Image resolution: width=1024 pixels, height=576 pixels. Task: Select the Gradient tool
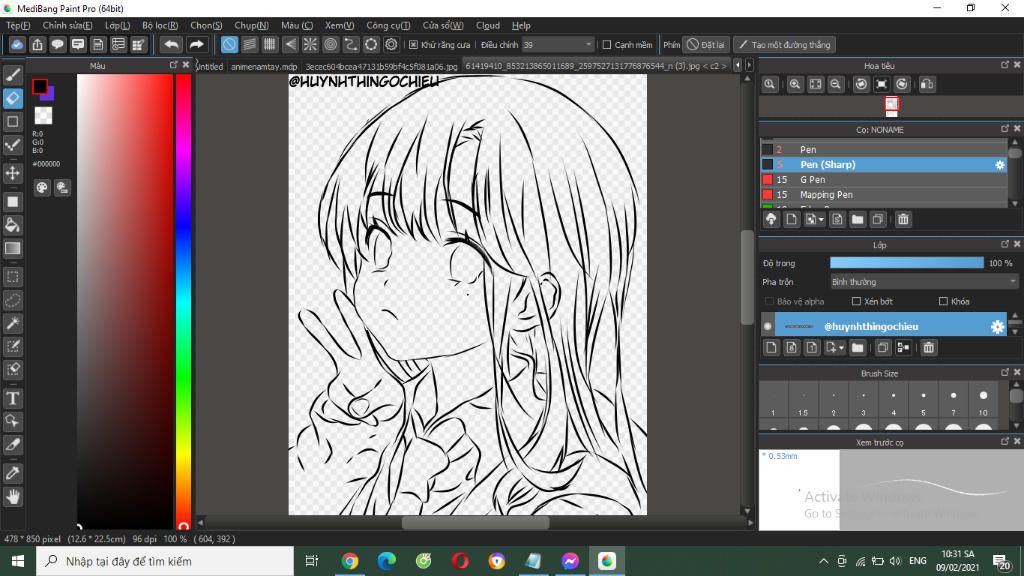point(12,249)
